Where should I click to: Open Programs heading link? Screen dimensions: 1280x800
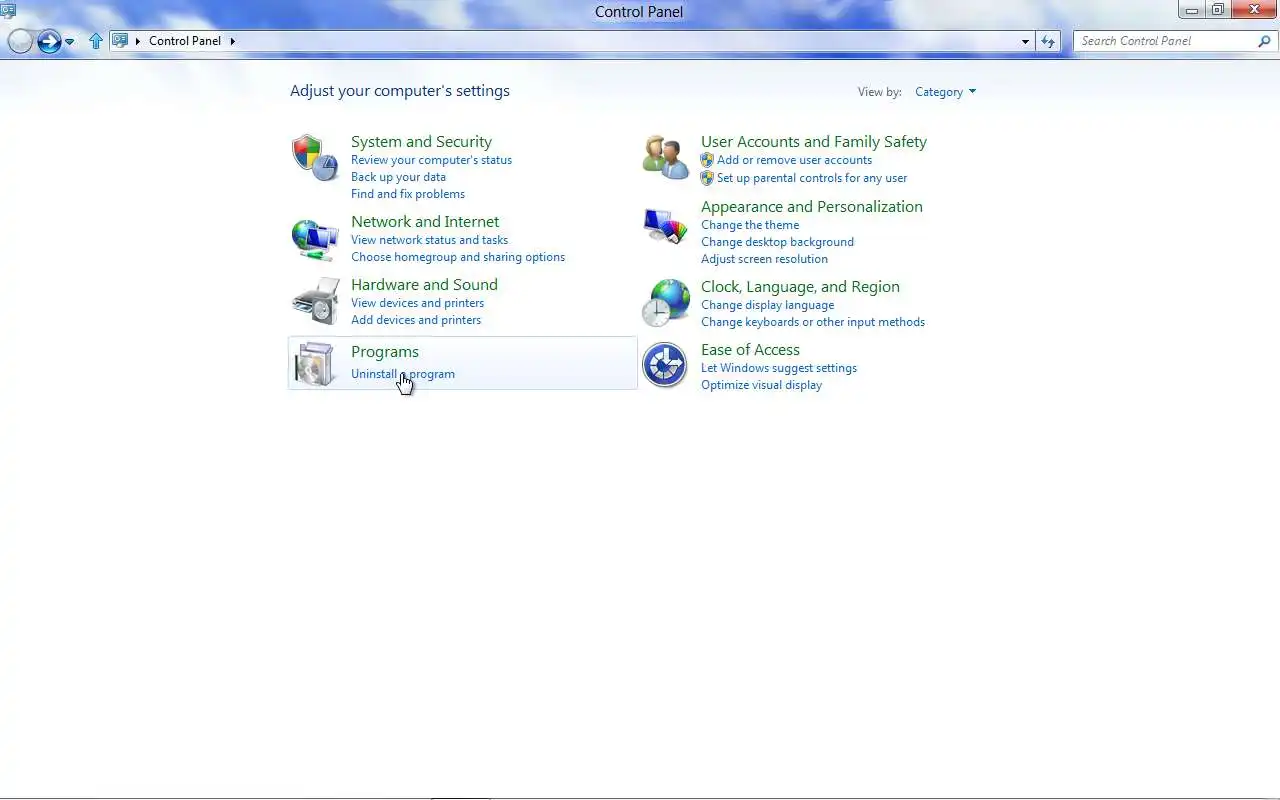tap(385, 352)
